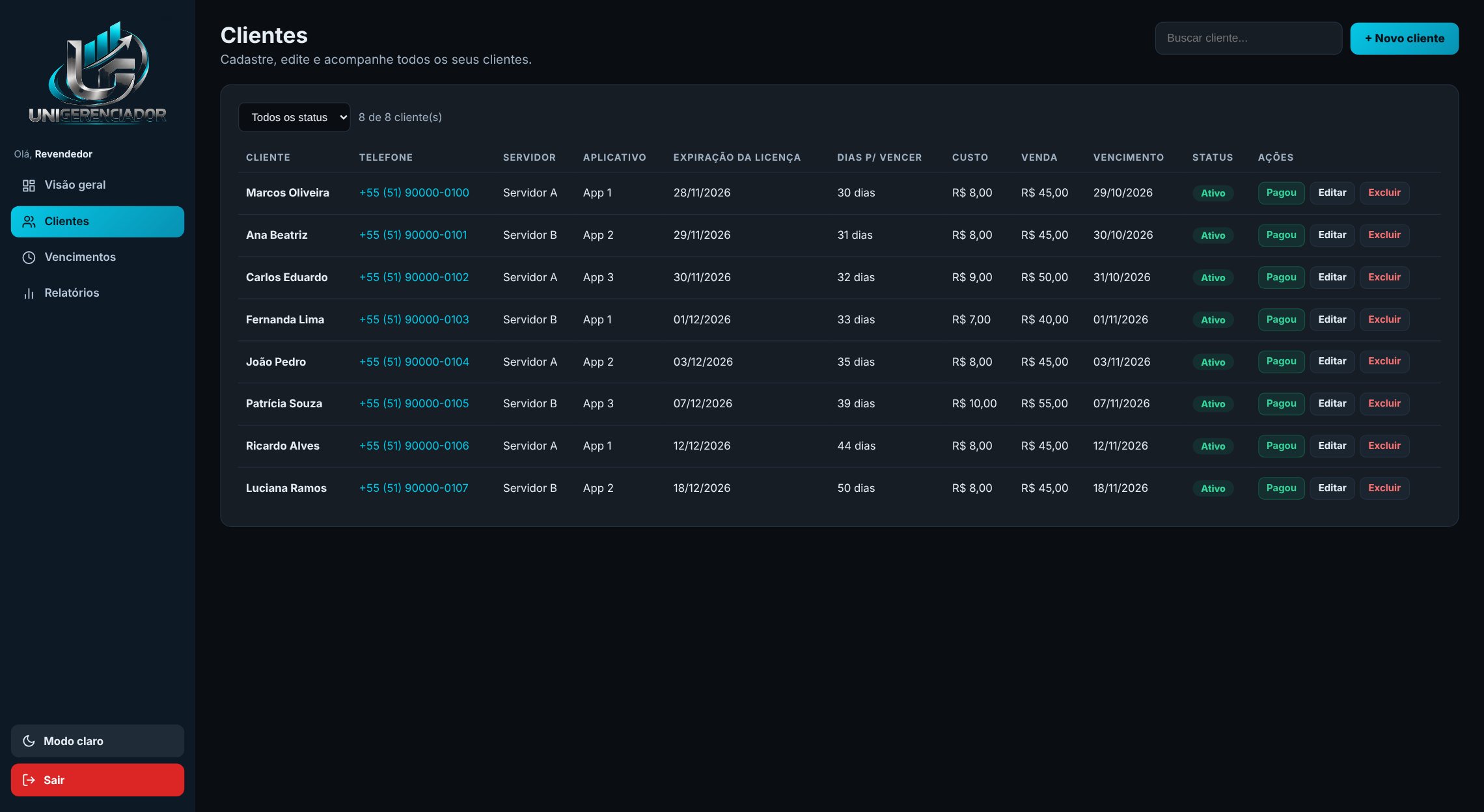
Task: Click the UniGerenciador logo
Action: click(98, 72)
